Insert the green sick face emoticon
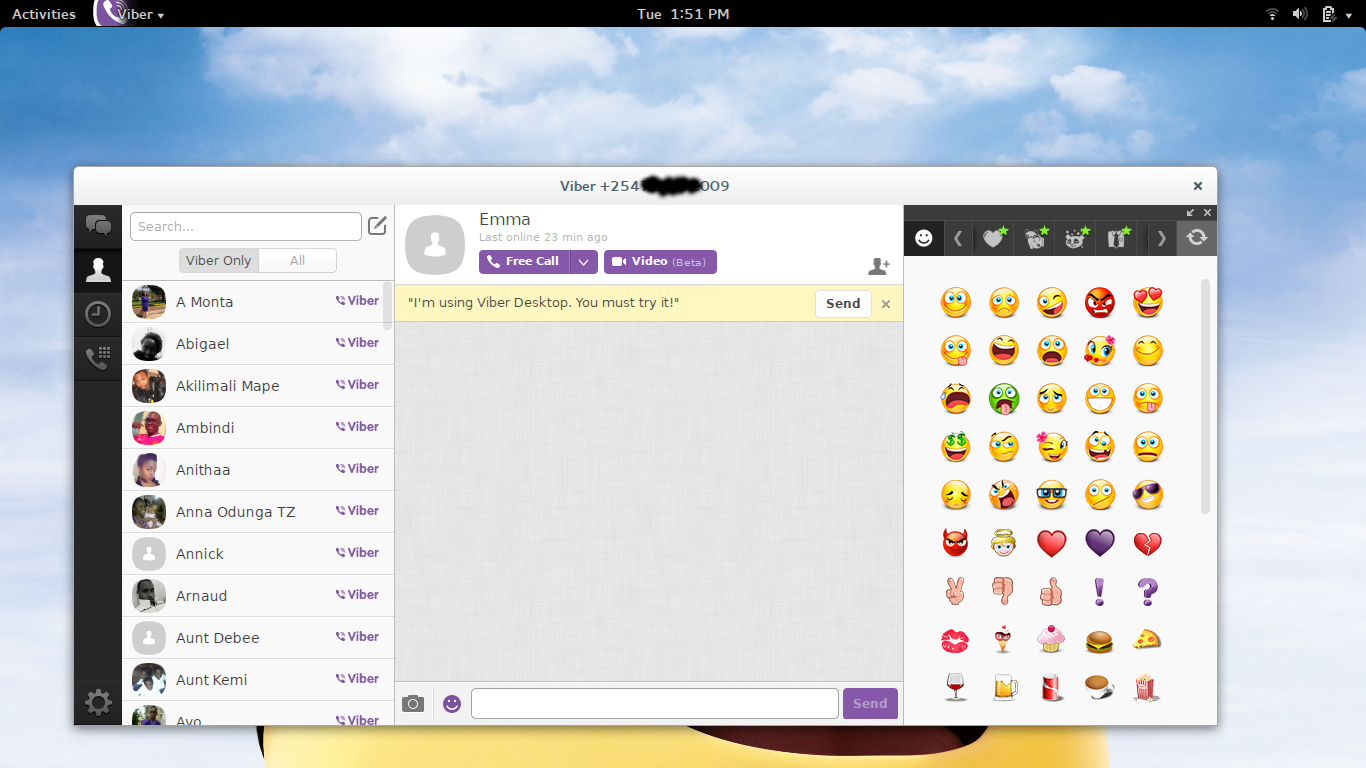1366x768 pixels. pos(1004,399)
